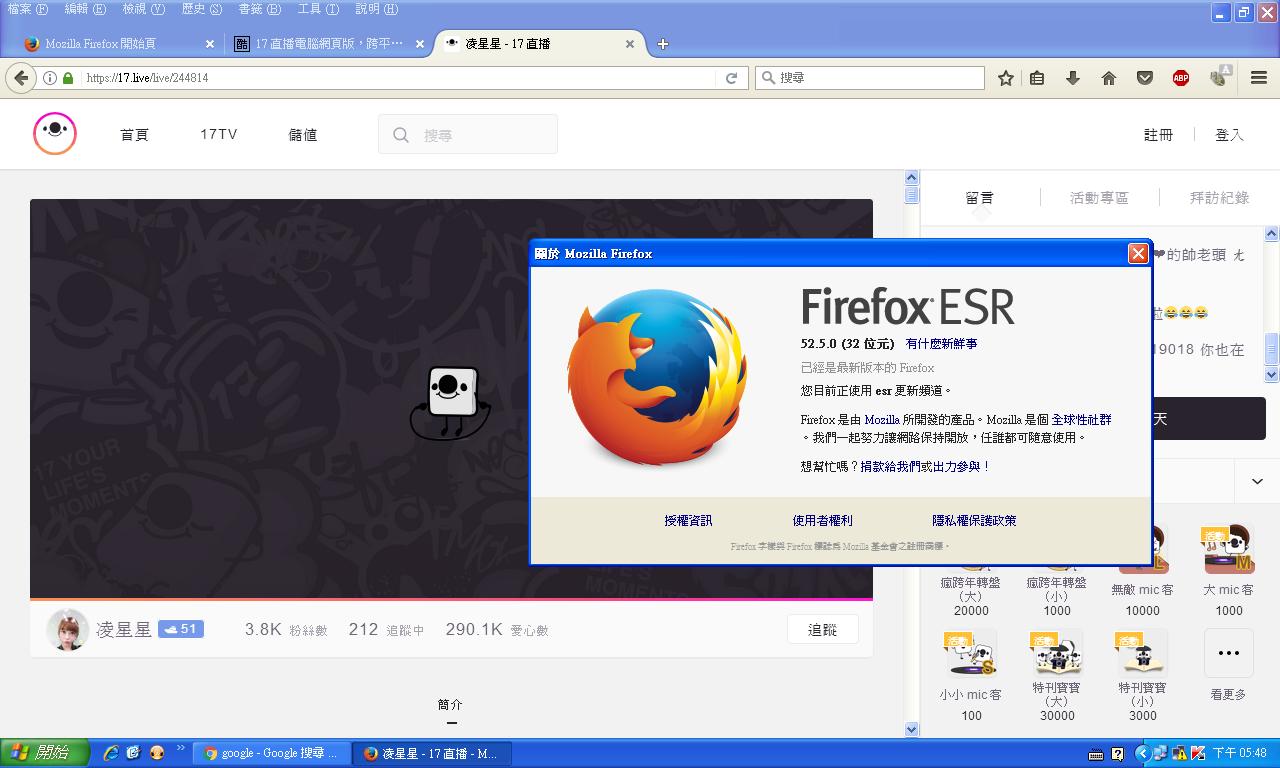Switch to the 17直播電腦網頁版 tab
Screen dimensions: 1280x768
tap(329, 44)
